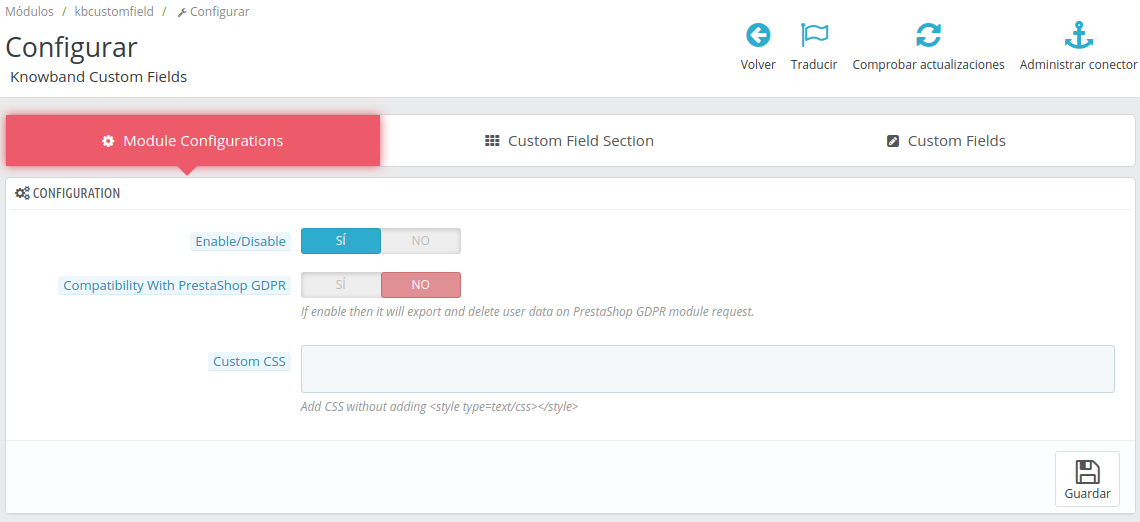
Task: Click the Comprobar actualizaciones refresh icon
Action: pos(928,36)
